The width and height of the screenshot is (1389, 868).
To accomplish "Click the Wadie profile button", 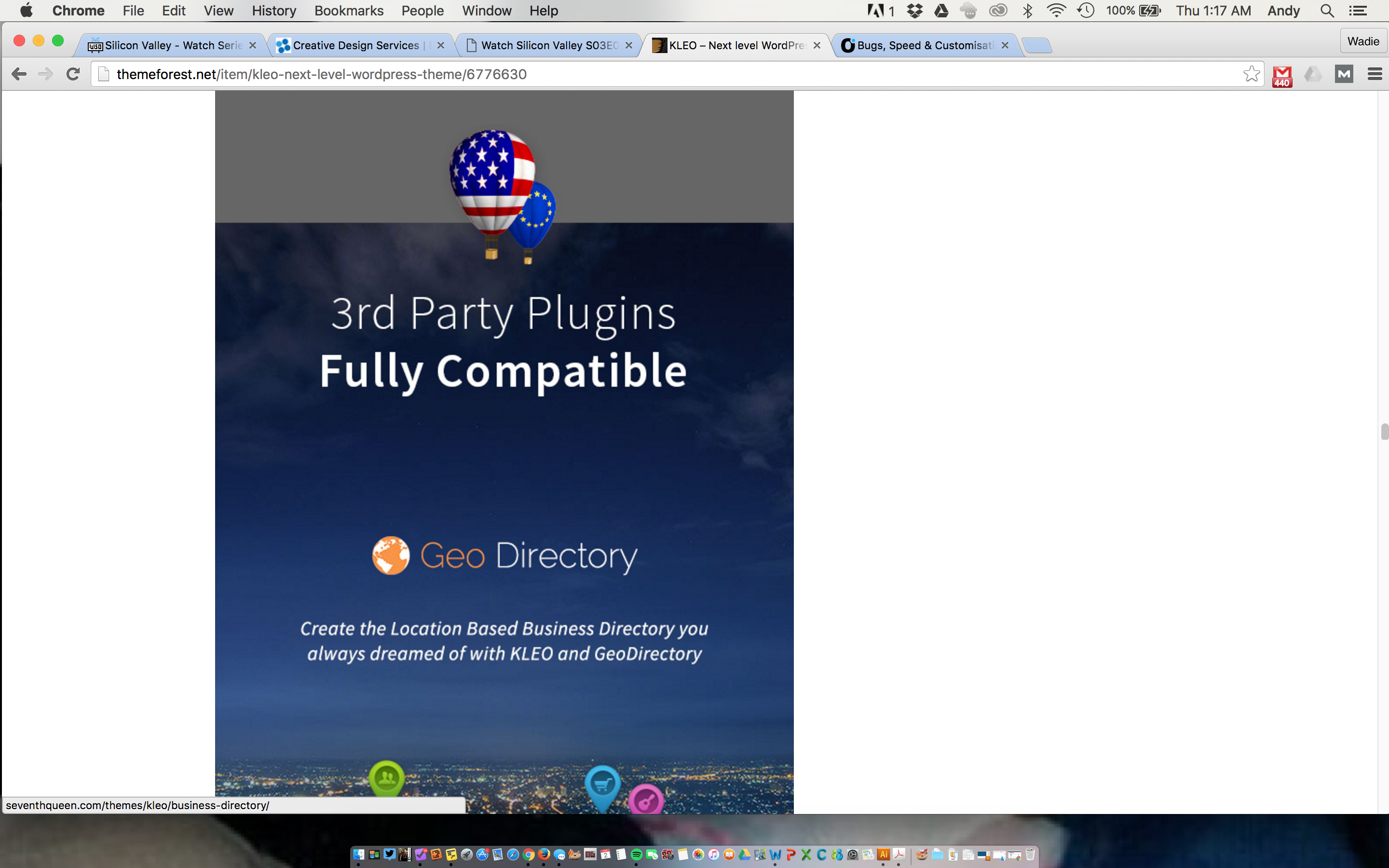I will tap(1363, 41).
